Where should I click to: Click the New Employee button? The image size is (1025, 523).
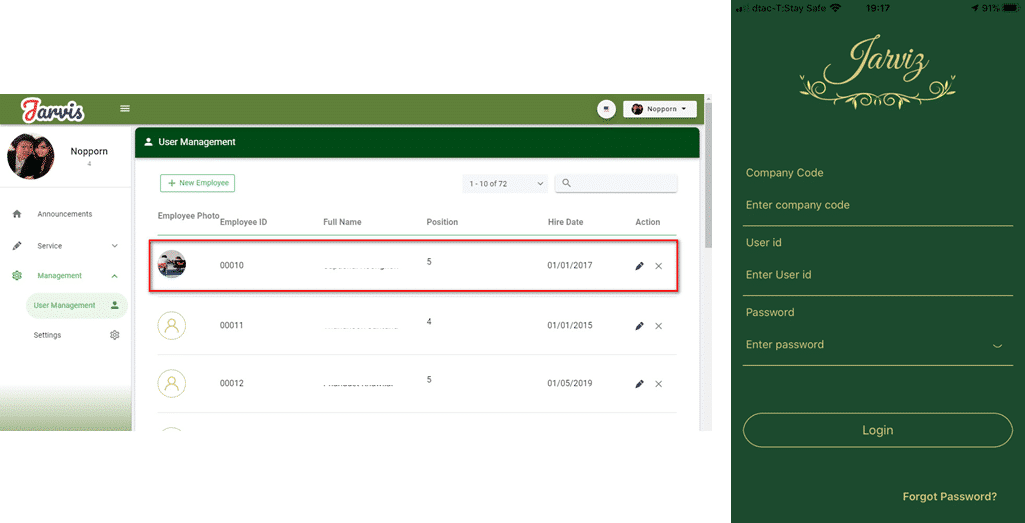tap(197, 183)
